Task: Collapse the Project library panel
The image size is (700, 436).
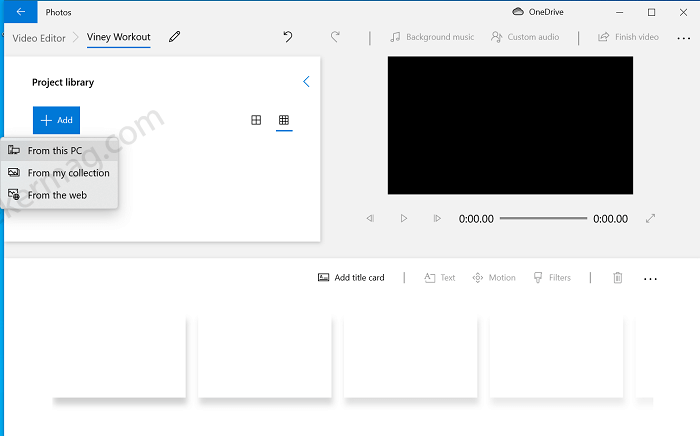Action: (306, 82)
